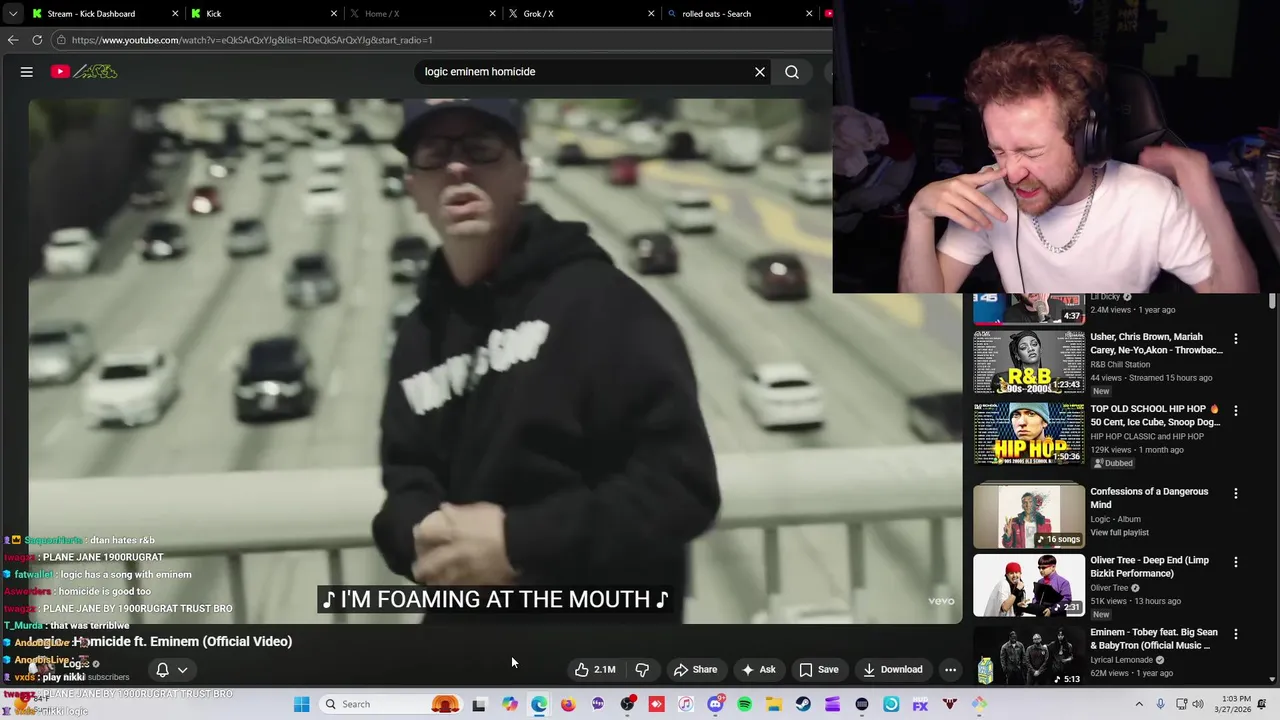Pause the playing music video
This screenshot has height=720, width=1280.
click(x=495, y=360)
